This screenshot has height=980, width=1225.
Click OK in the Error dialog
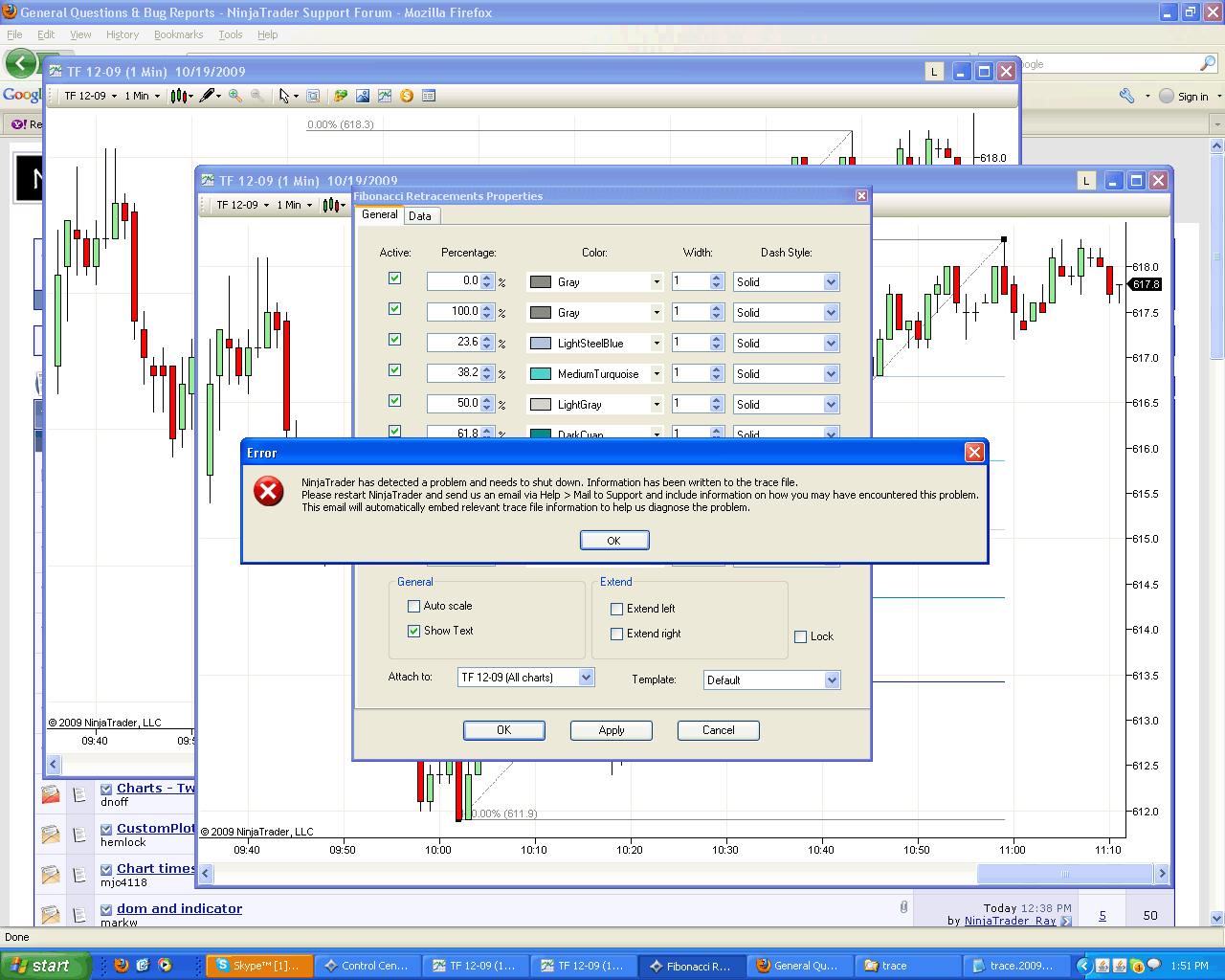click(x=614, y=541)
